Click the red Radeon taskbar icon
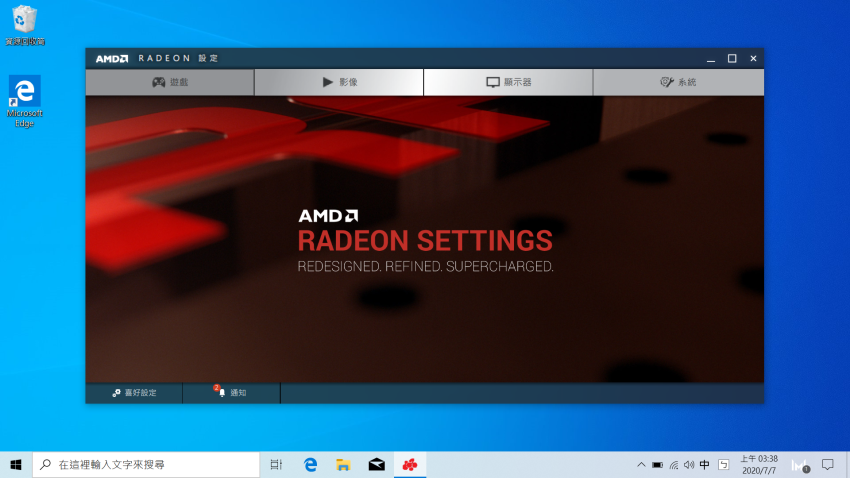The height and width of the screenshot is (478, 850). pos(410,464)
